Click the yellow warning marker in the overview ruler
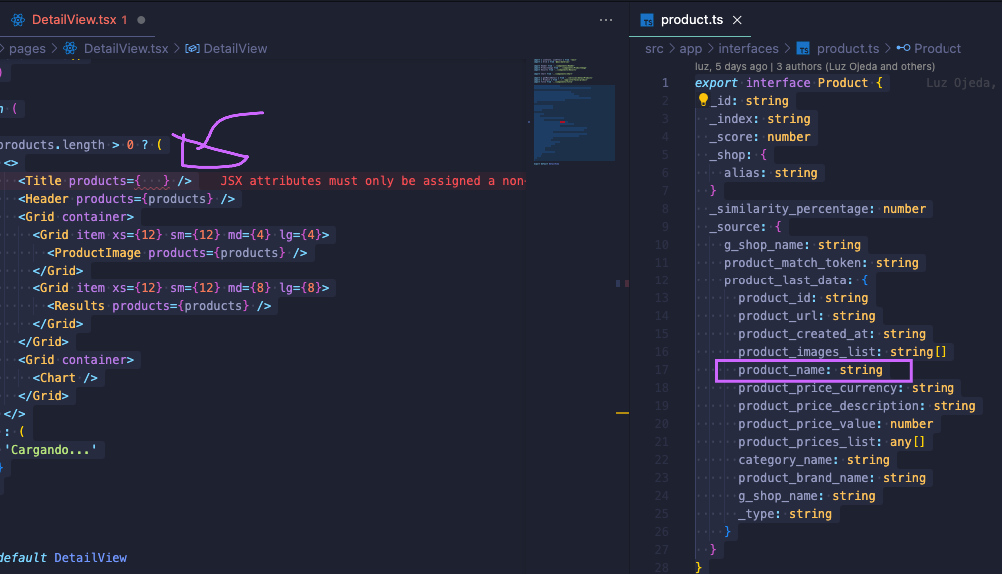 point(622,413)
